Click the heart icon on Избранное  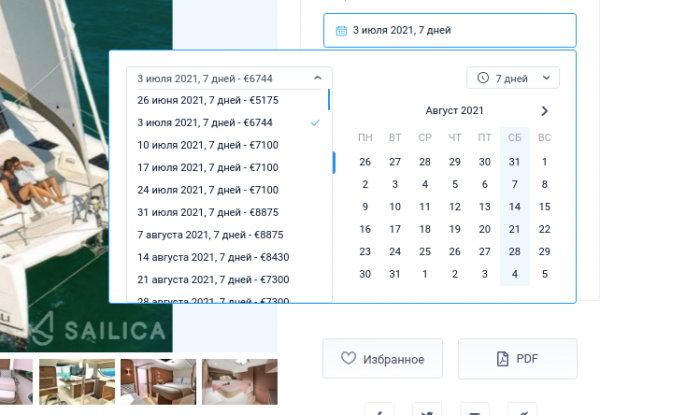348,358
